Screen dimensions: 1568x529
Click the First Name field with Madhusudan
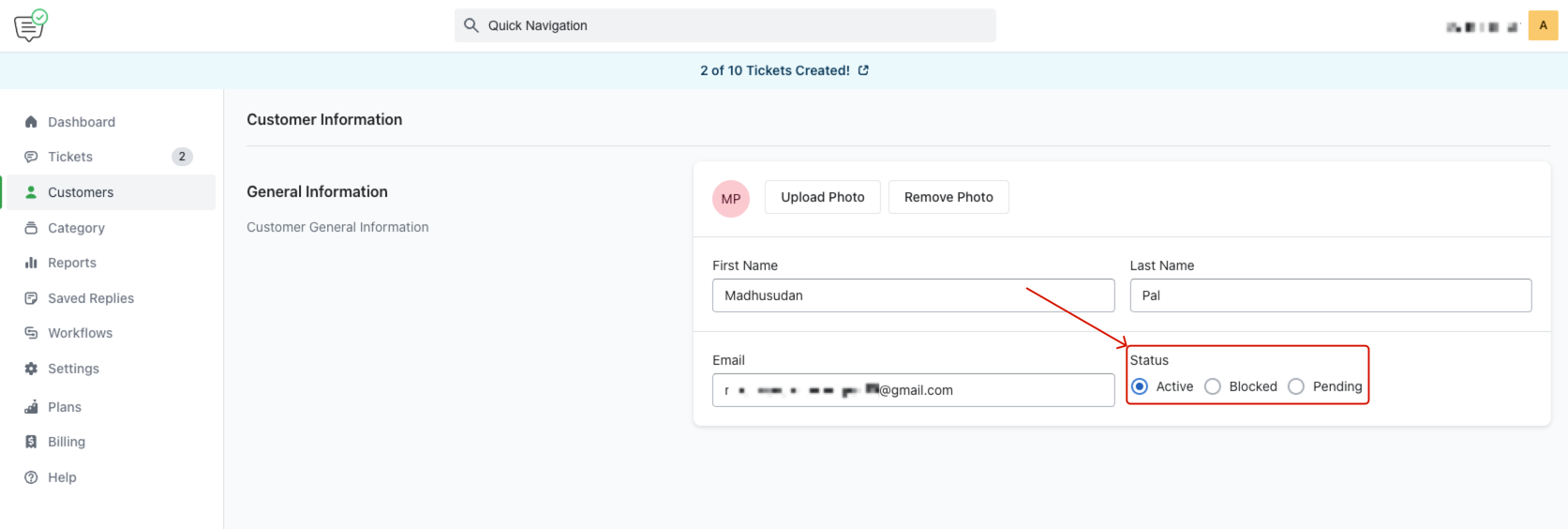[x=913, y=295]
